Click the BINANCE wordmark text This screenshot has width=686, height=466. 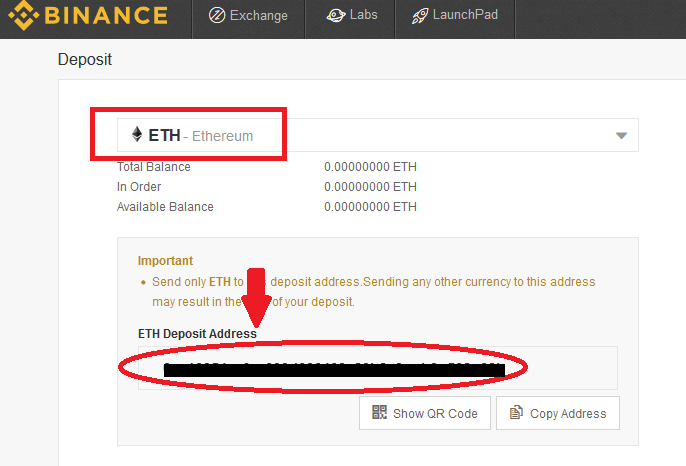pyautogui.click(x=106, y=15)
